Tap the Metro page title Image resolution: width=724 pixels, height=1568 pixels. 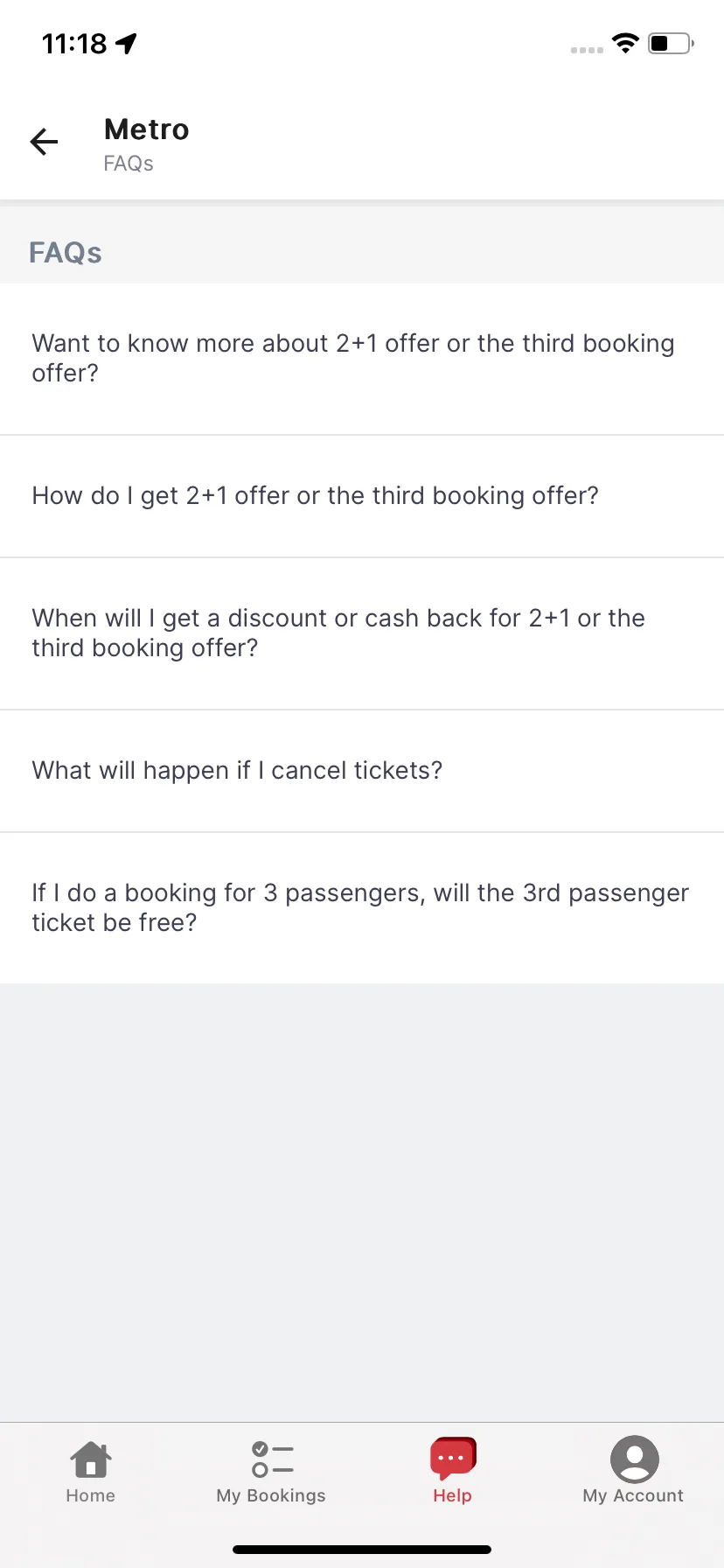point(147,129)
